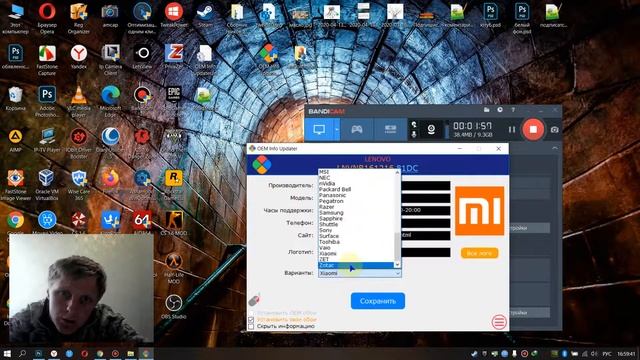Open Google Chrome desktop icon
The image size is (640, 360).
[x=15, y=220]
